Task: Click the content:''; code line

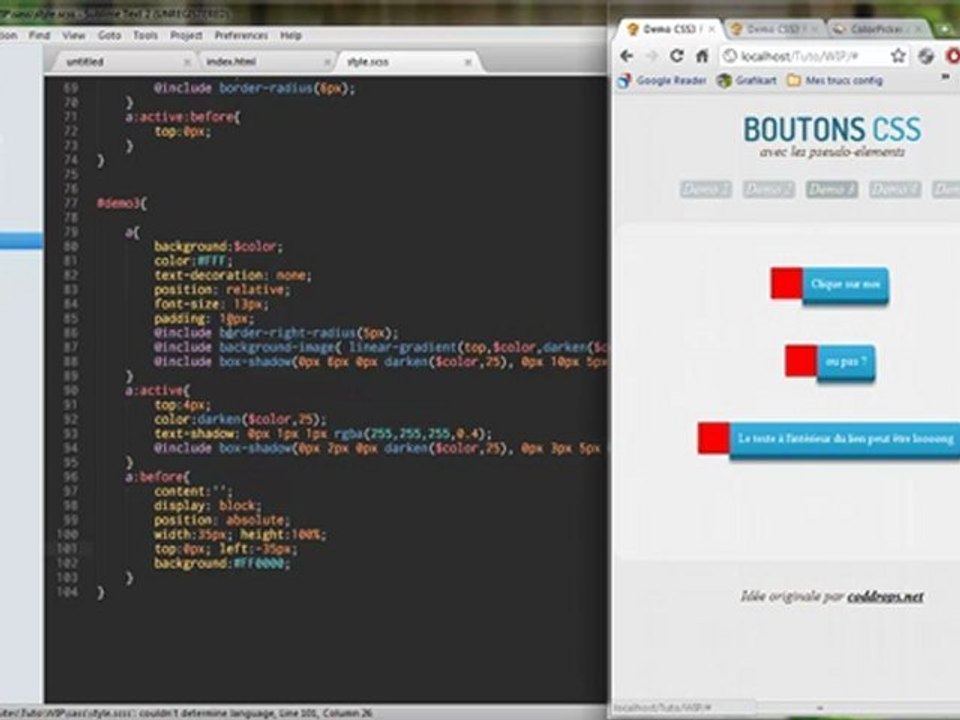Action: 193,491
